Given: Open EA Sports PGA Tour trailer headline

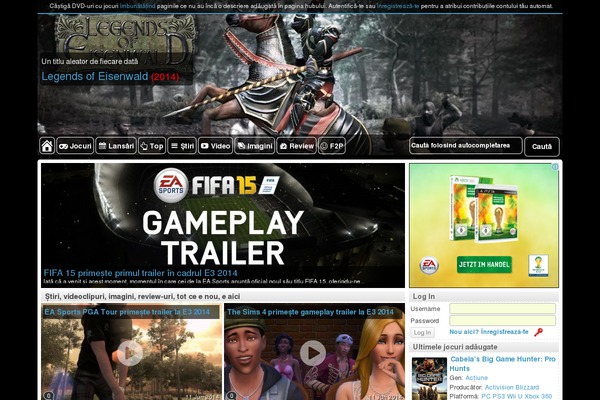Looking at the screenshot, I should tap(127, 312).
